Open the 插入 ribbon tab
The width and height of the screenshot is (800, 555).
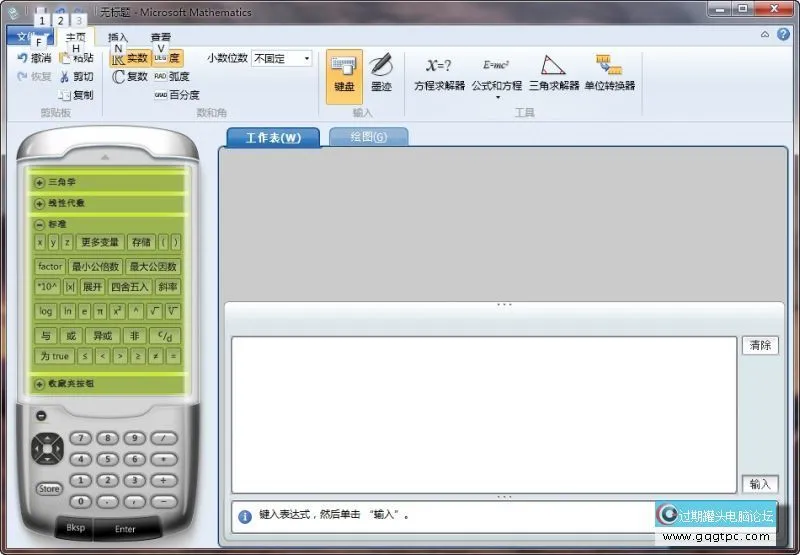pos(118,37)
